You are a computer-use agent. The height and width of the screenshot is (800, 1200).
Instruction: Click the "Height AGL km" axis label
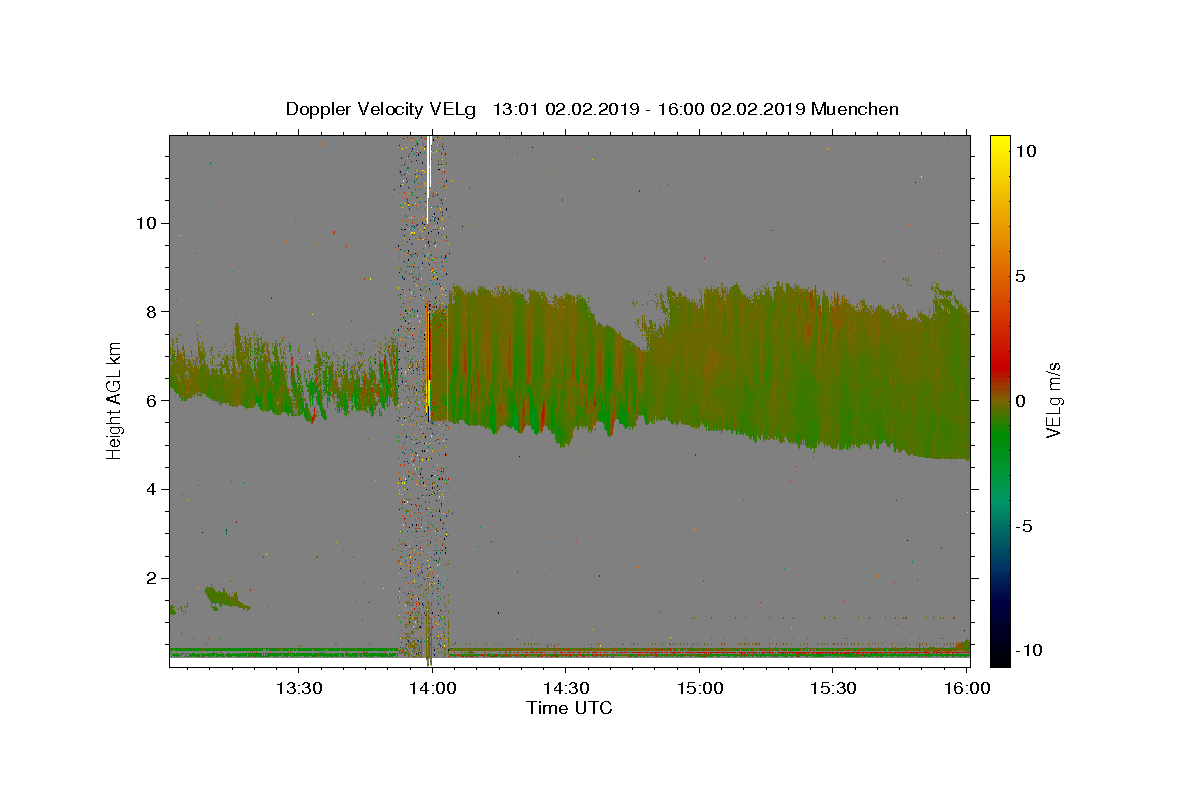[x=114, y=399]
